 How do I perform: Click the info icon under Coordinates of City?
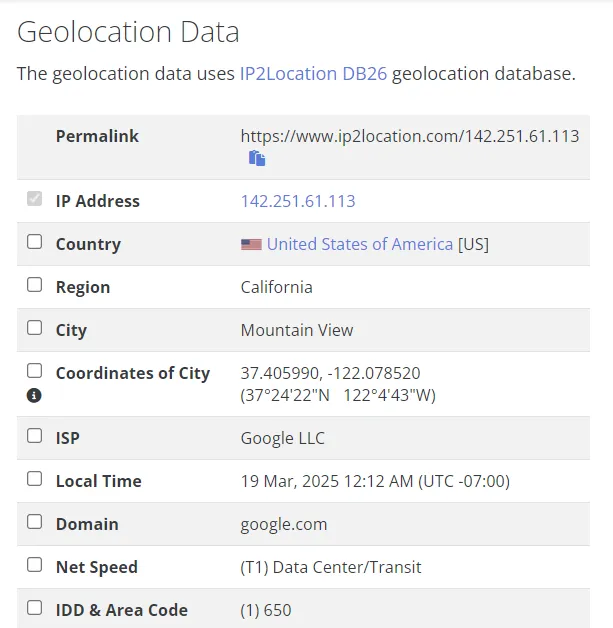tap(34, 395)
